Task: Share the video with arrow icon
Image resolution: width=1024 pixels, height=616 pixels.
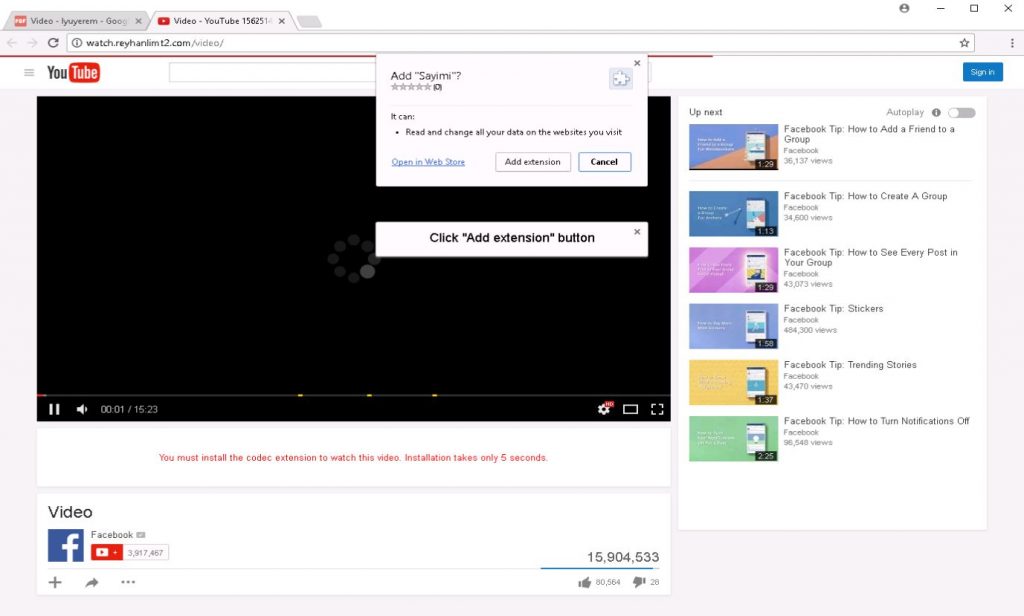Action: point(91,582)
